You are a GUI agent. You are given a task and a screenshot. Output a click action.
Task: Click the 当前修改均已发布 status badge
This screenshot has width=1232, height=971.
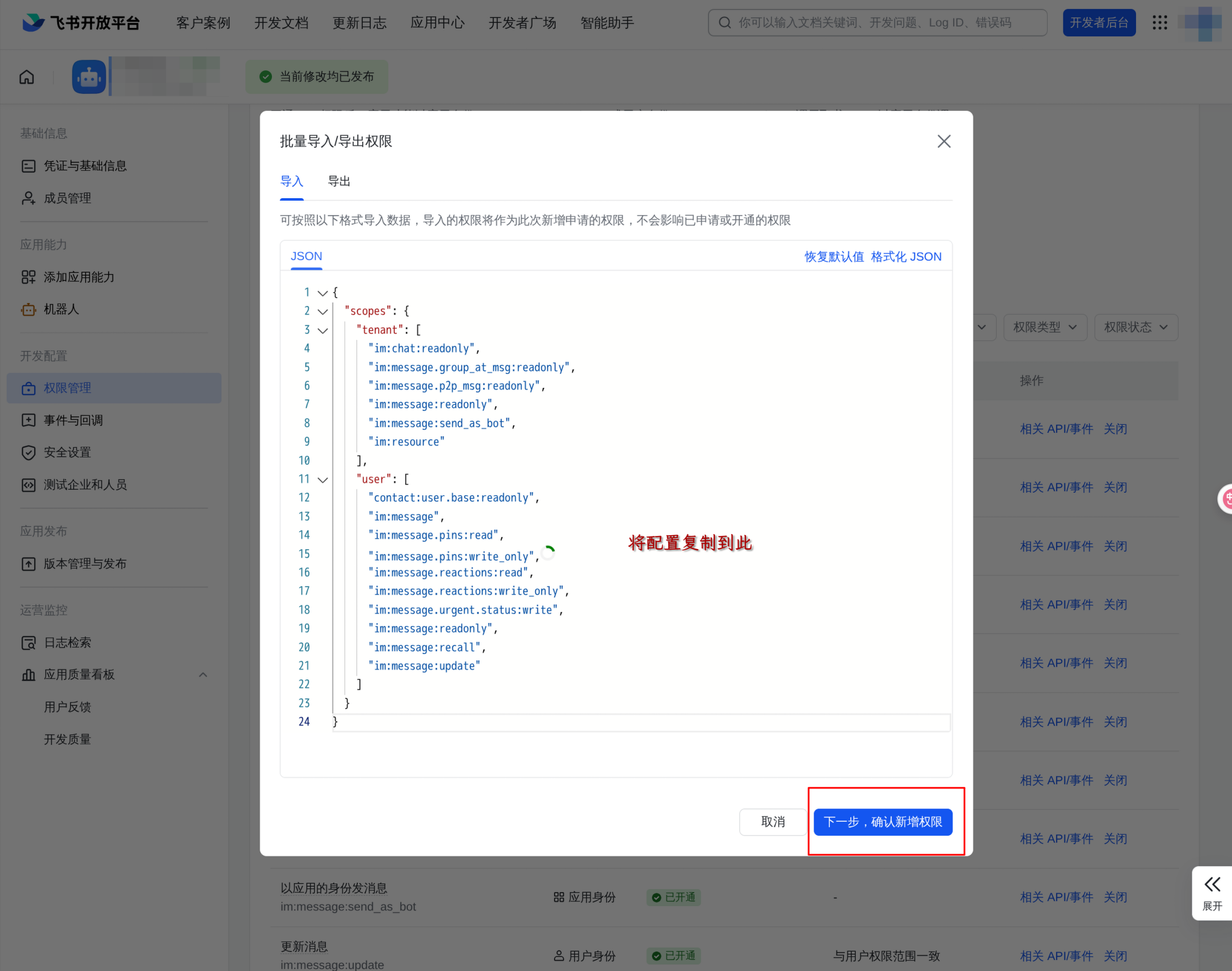click(x=317, y=77)
